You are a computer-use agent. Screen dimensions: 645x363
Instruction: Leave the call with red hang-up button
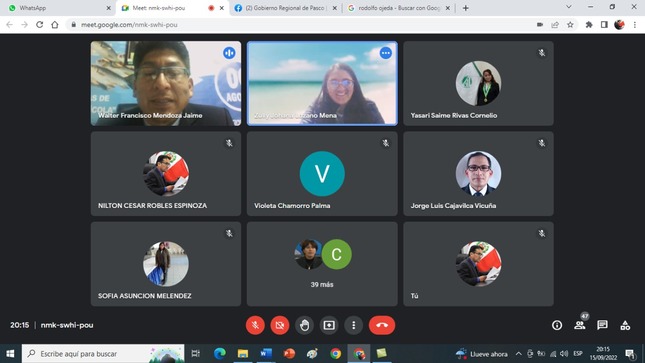tap(382, 325)
